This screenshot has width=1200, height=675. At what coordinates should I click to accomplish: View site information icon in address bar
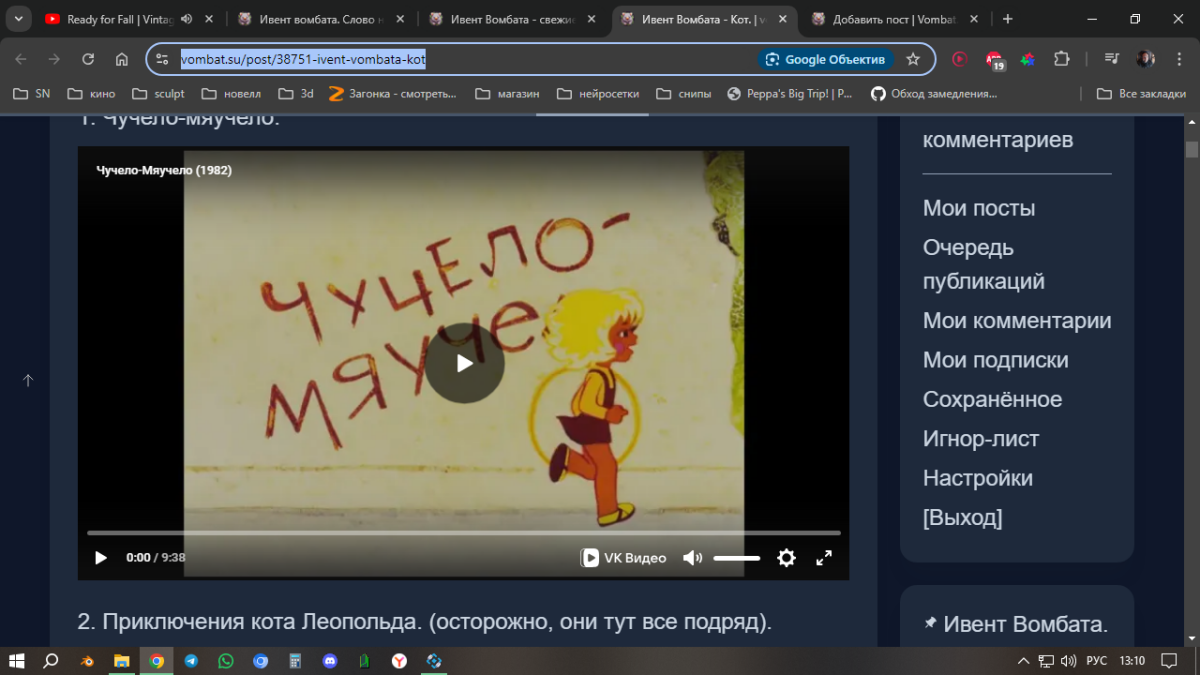point(162,59)
